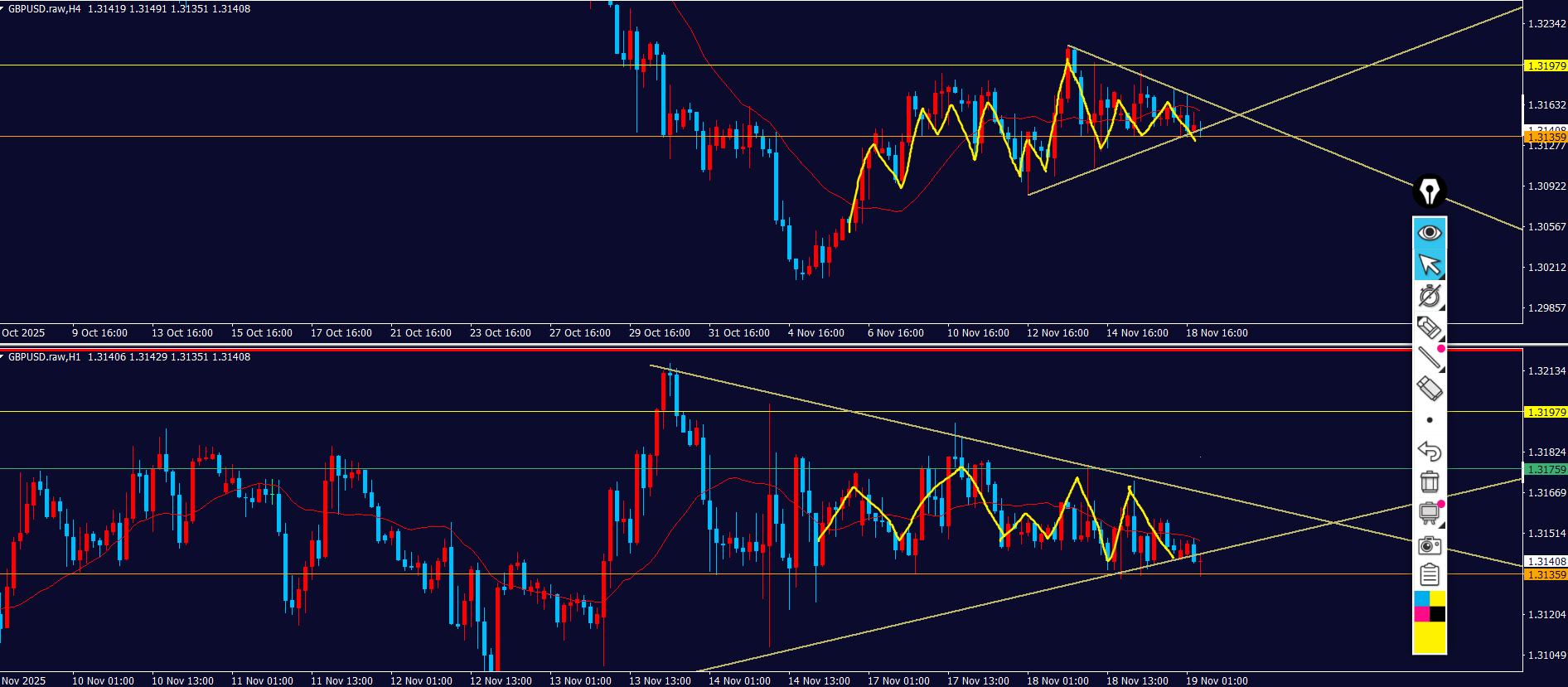
Task: Open the brush size dot selector
Action: coord(1429,420)
